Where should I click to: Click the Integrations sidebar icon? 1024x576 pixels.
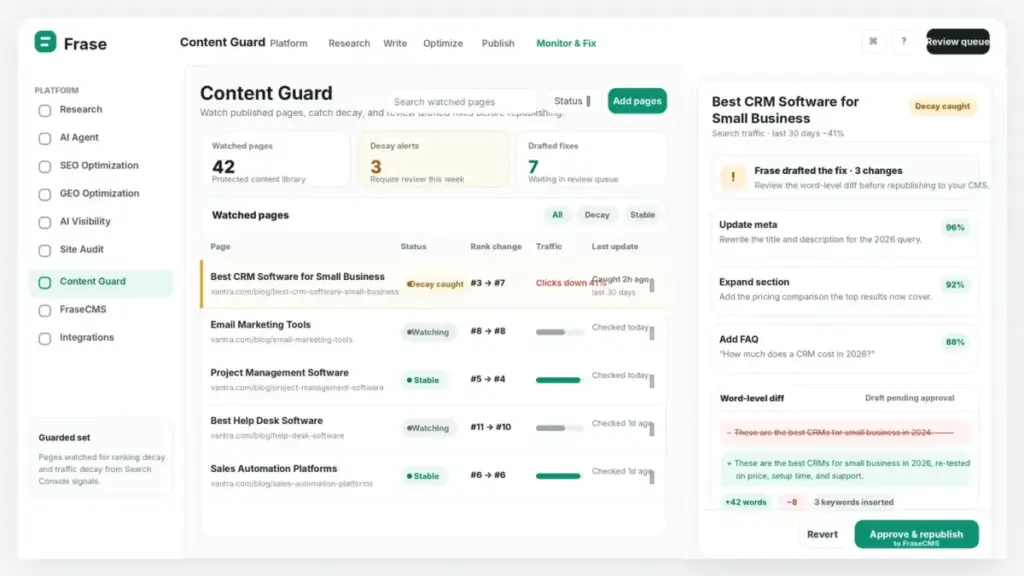pyautogui.click(x=44, y=339)
